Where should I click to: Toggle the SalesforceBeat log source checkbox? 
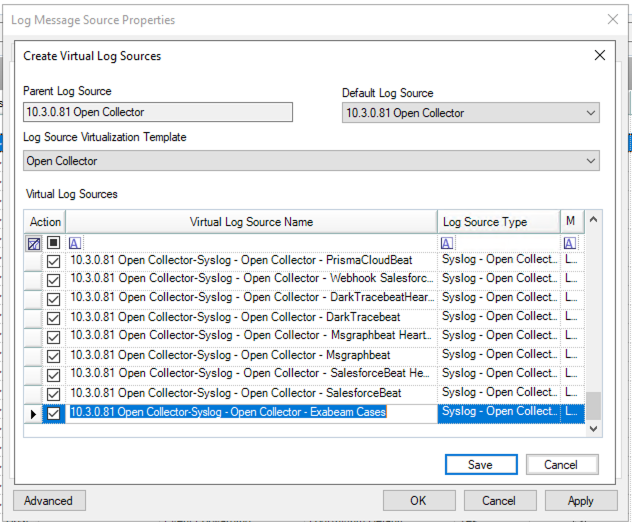click(54, 393)
